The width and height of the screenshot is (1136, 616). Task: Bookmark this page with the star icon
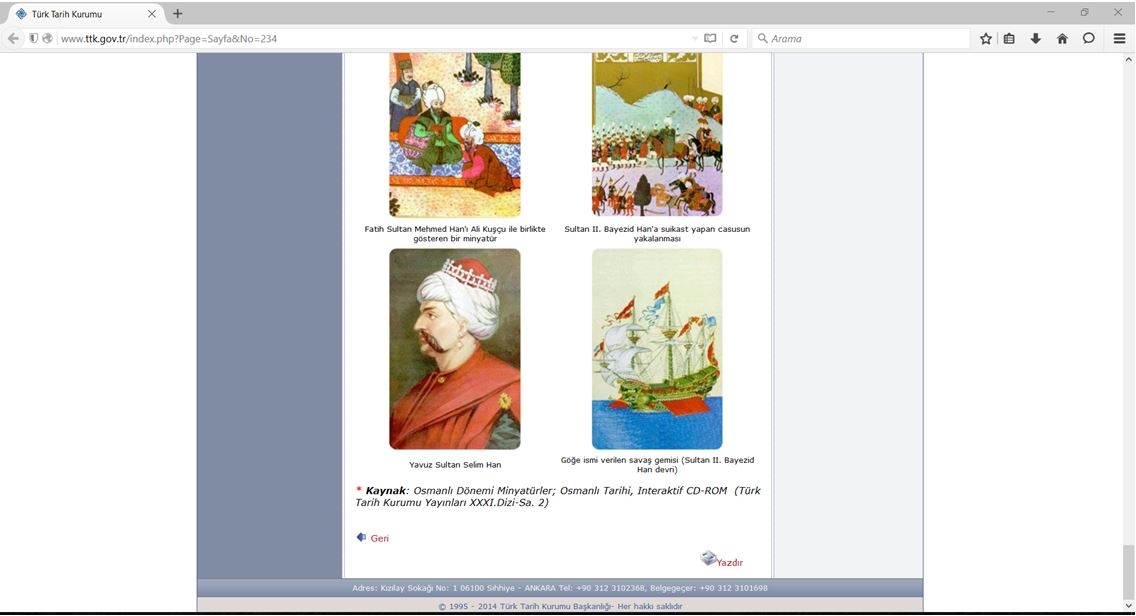click(x=986, y=38)
